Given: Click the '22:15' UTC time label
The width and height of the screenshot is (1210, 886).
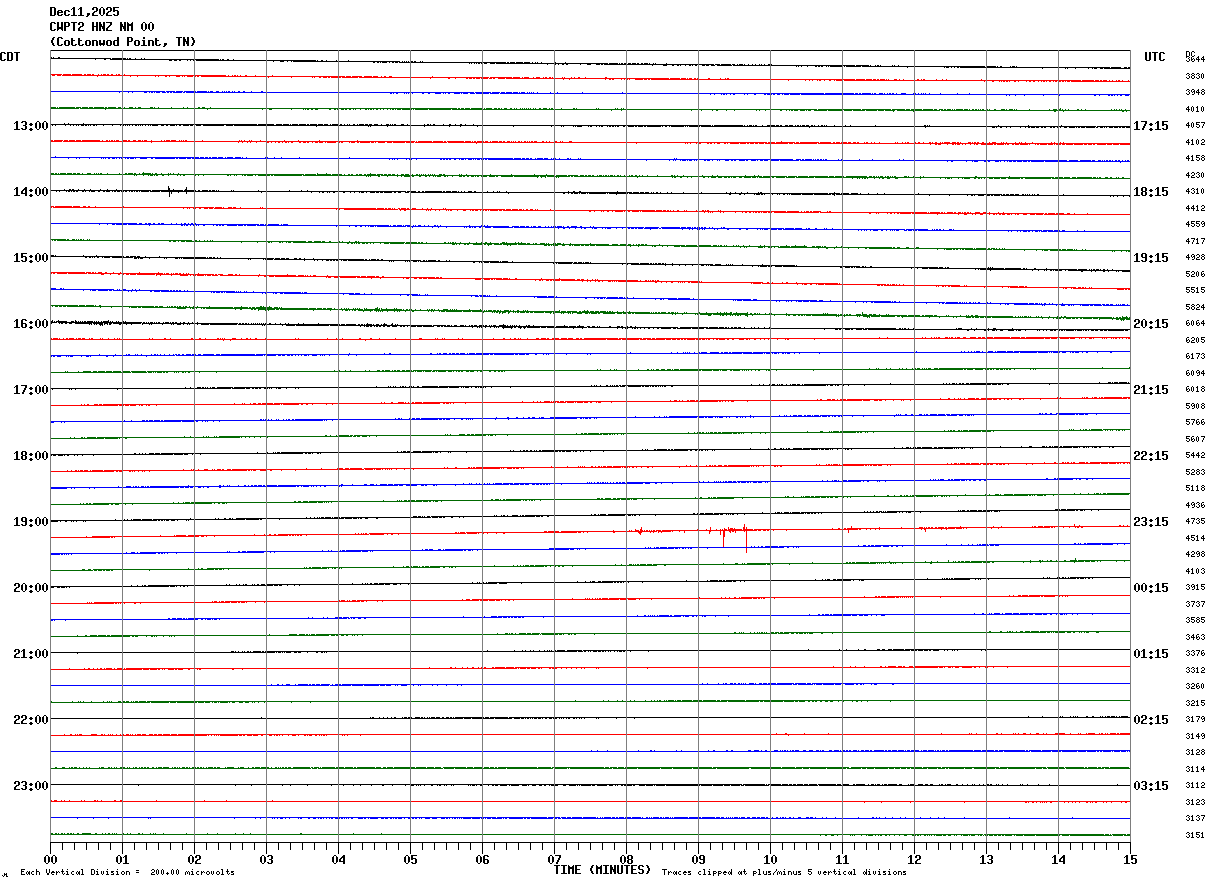Looking at the screenshot, I should point(1151,456).
